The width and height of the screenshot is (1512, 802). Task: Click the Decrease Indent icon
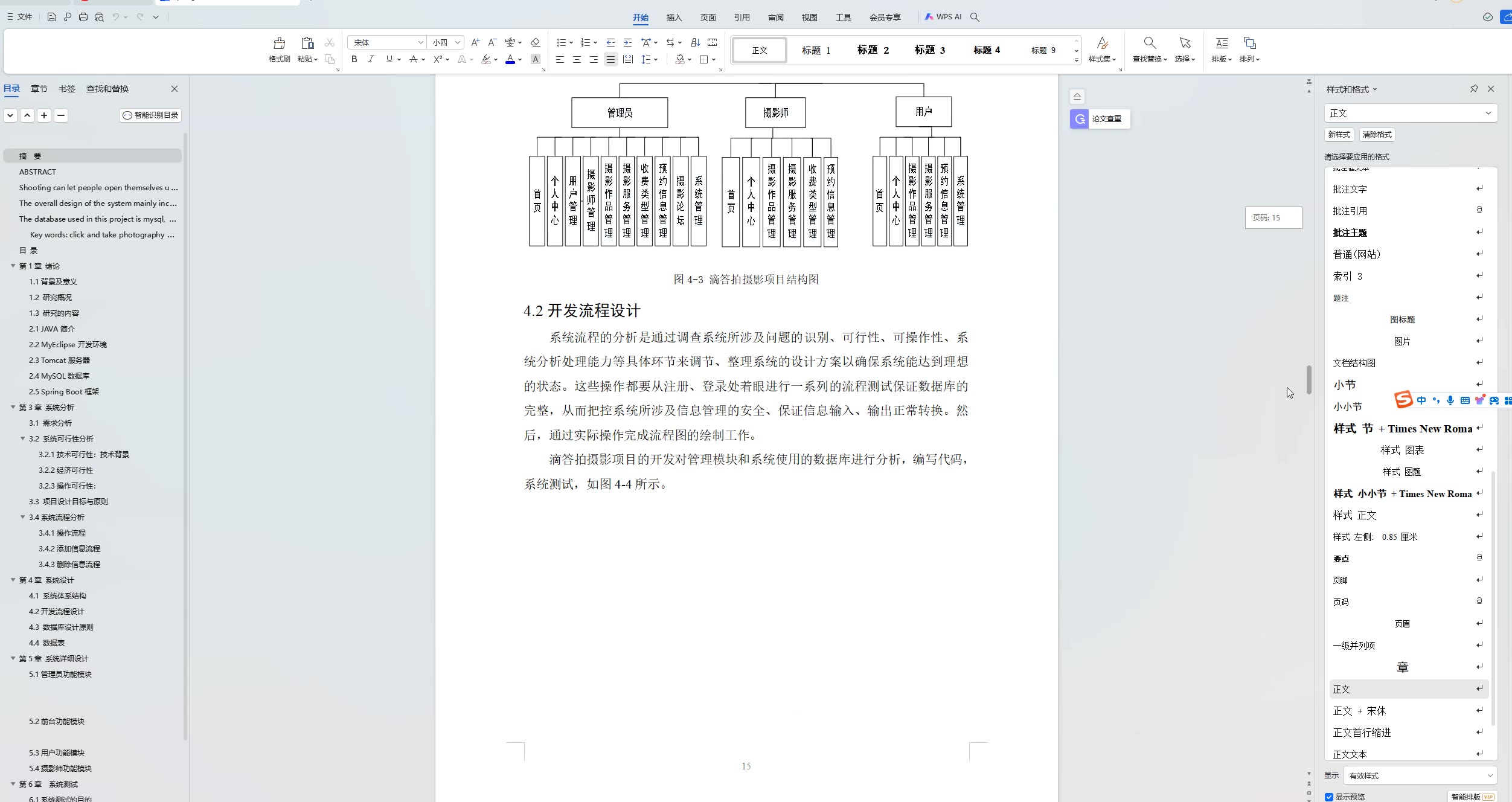(610, 42)
